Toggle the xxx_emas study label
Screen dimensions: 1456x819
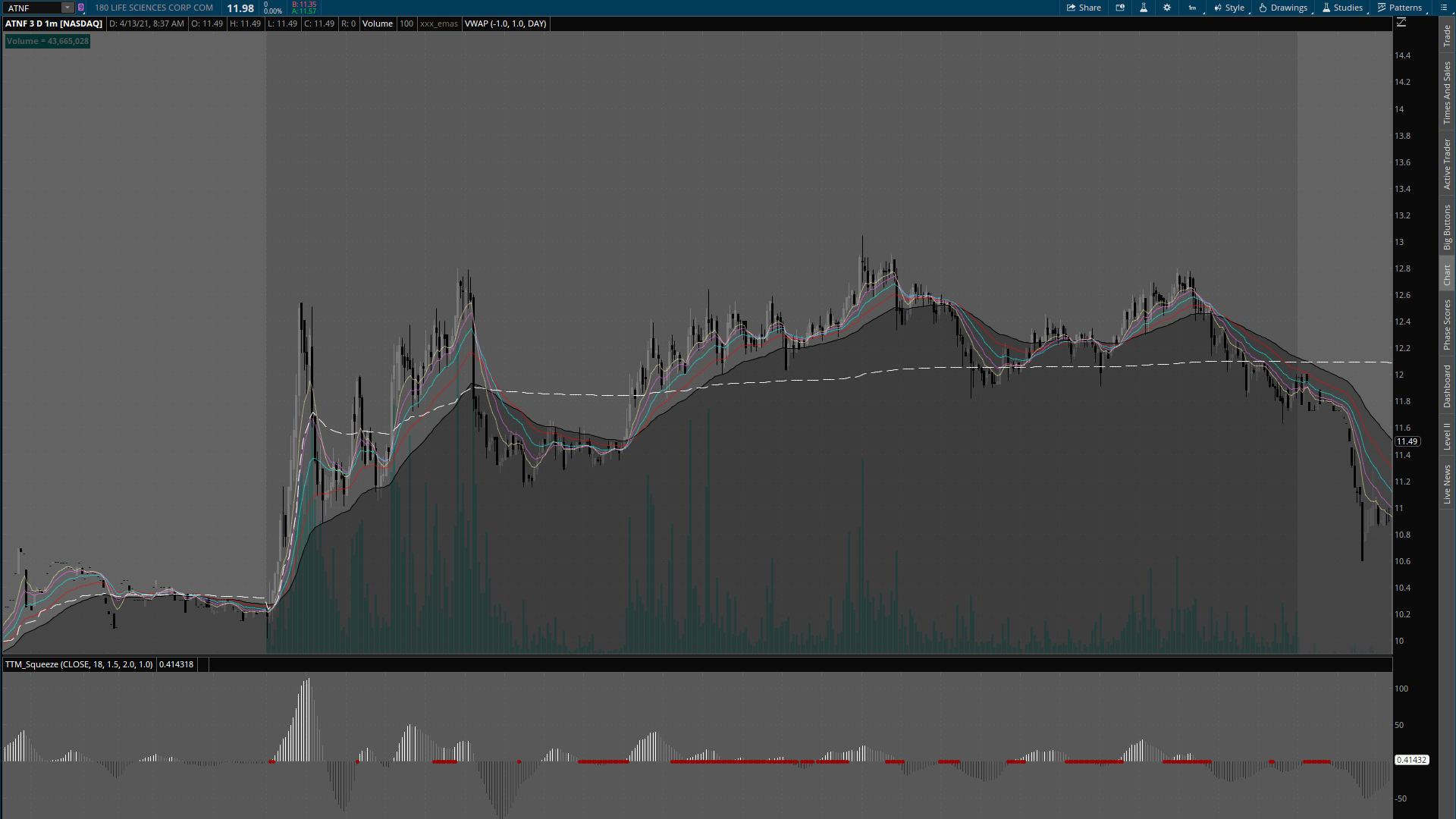439,24
